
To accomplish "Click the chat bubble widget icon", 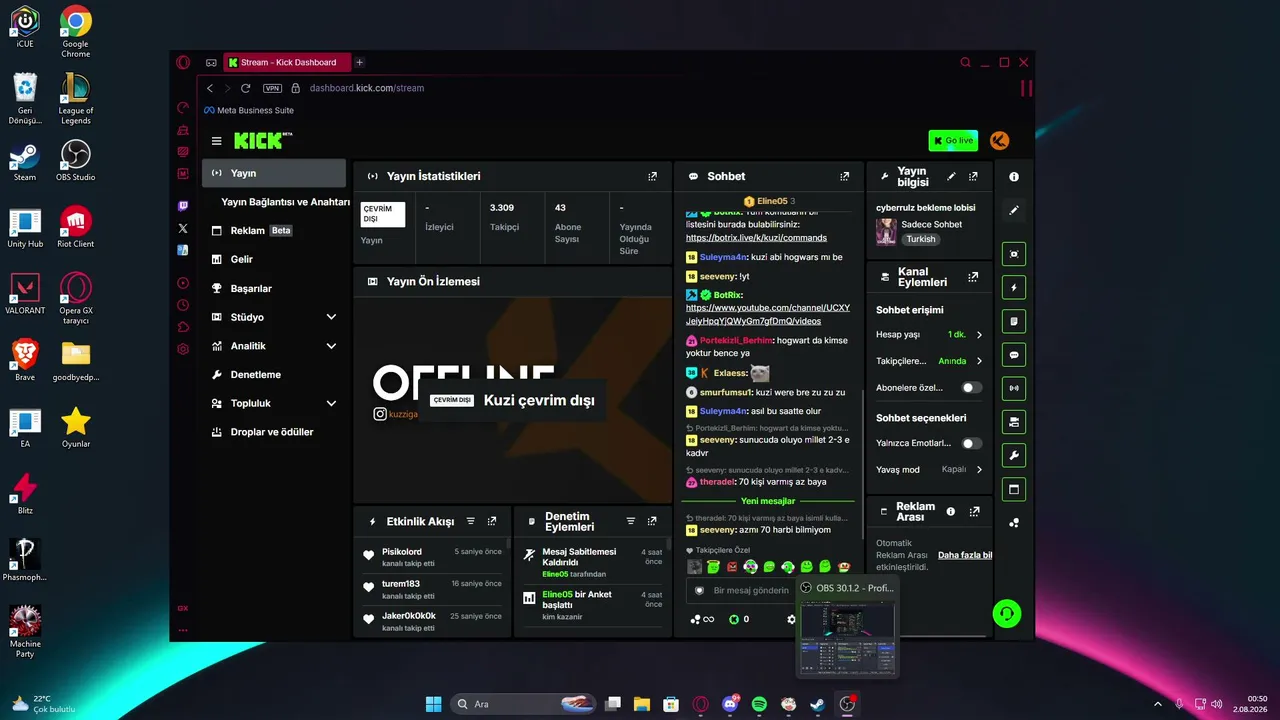I will 1014,355.
